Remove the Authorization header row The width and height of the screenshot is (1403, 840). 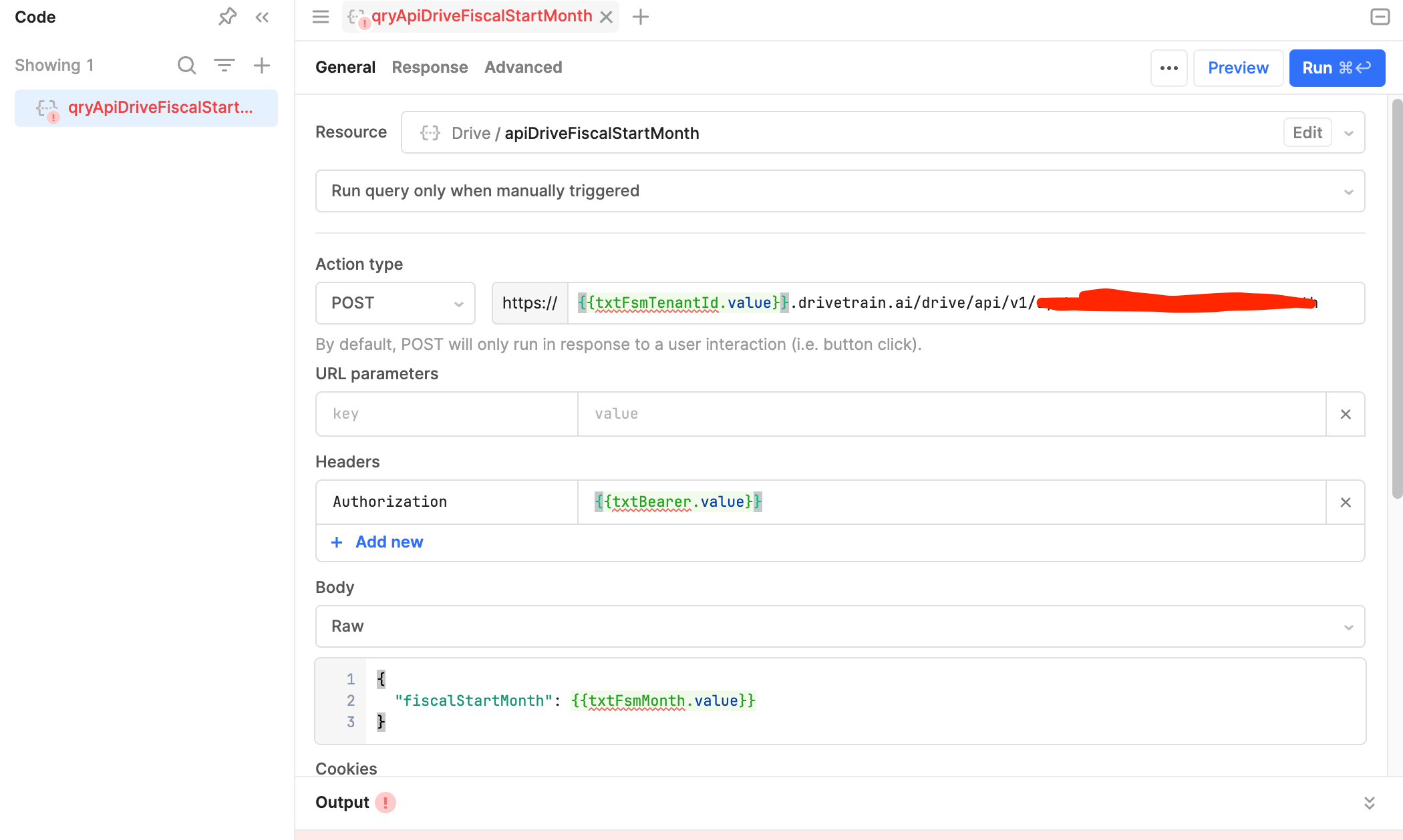click(x=1346, y=502)
